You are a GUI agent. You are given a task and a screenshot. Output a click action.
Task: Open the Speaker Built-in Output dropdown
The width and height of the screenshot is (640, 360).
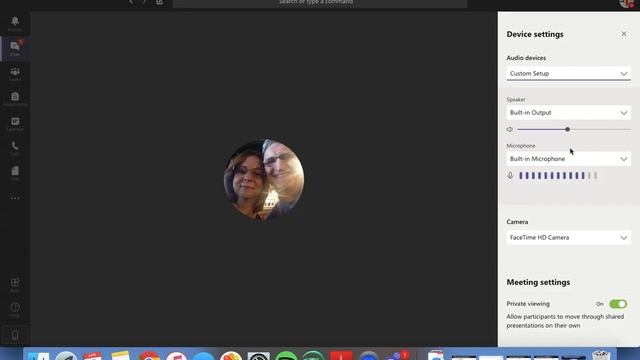(x=569, y=113)
